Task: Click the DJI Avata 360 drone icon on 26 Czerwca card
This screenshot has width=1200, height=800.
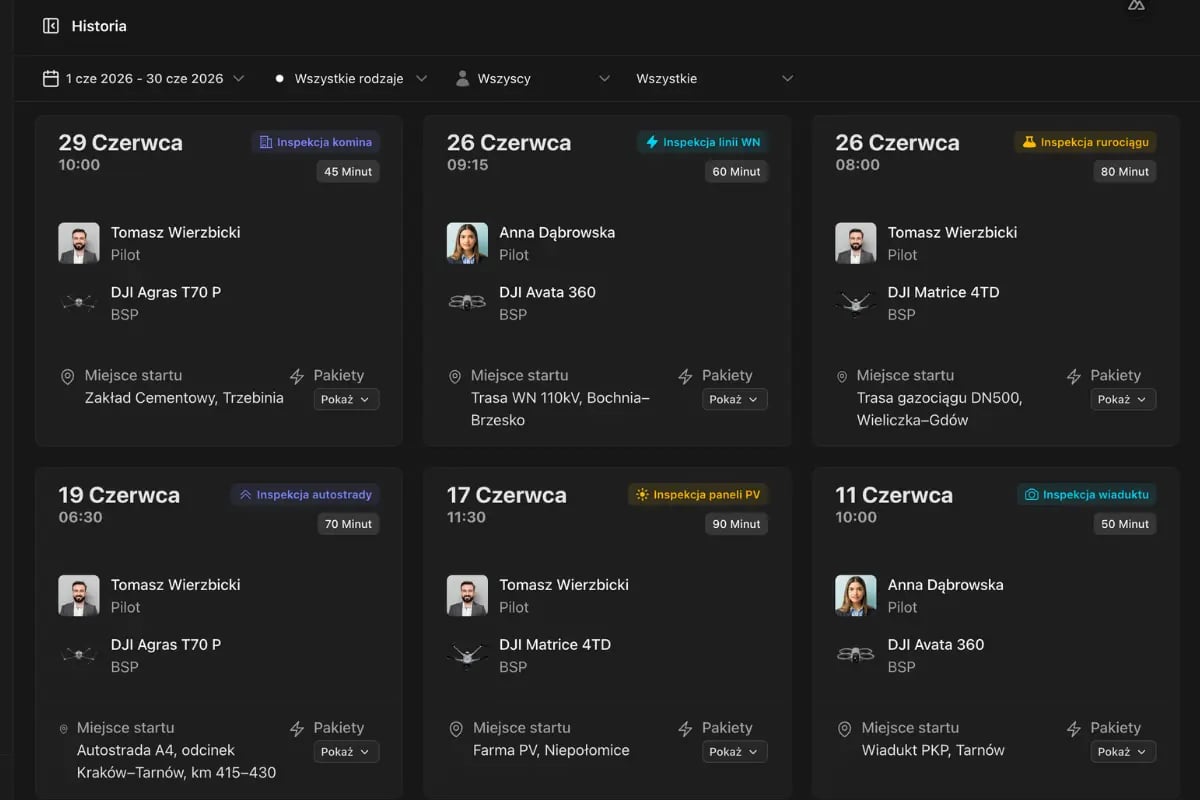Action: coord(467,302)
